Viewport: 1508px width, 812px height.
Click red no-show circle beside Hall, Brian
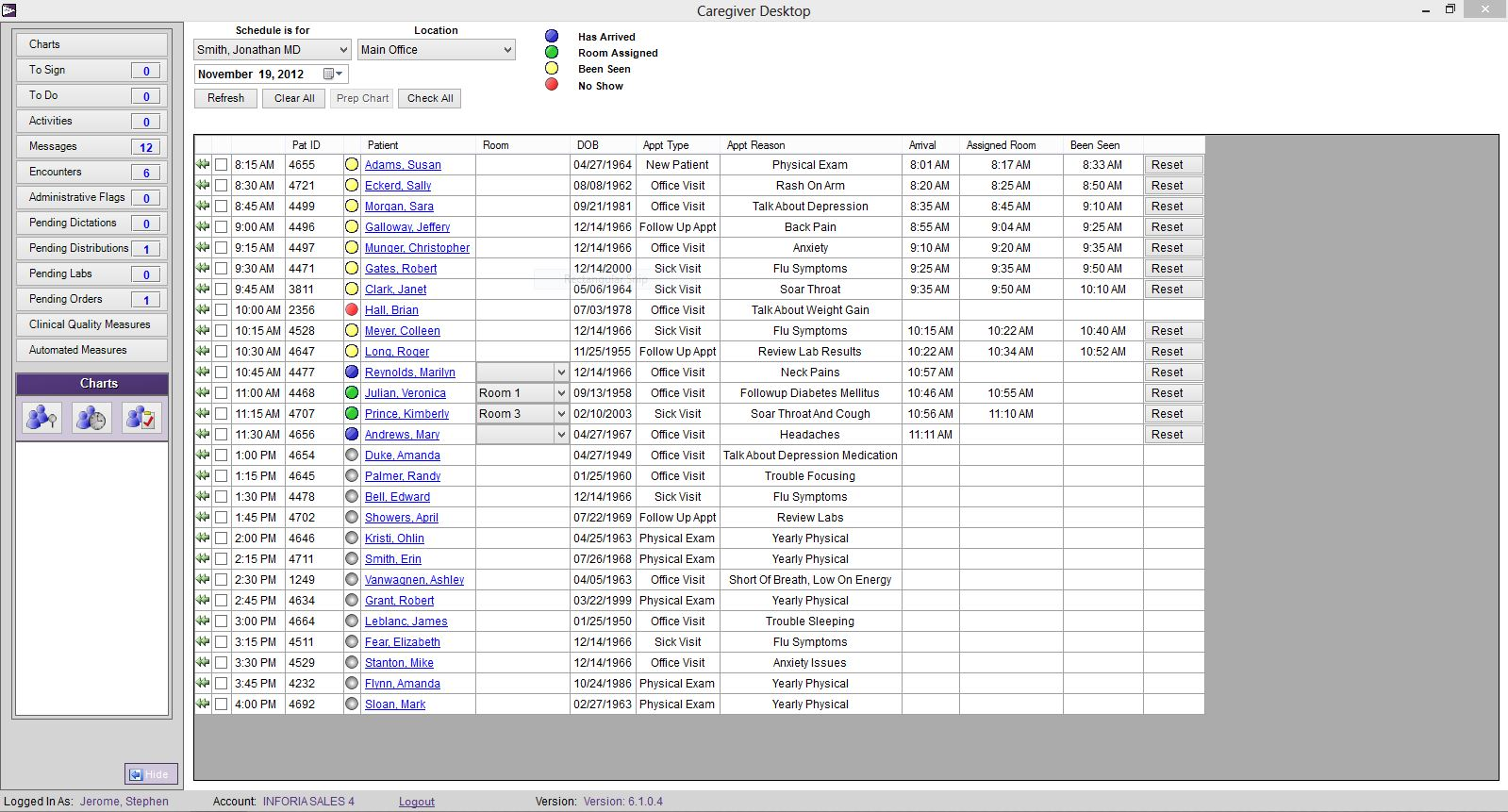point(352,310)
